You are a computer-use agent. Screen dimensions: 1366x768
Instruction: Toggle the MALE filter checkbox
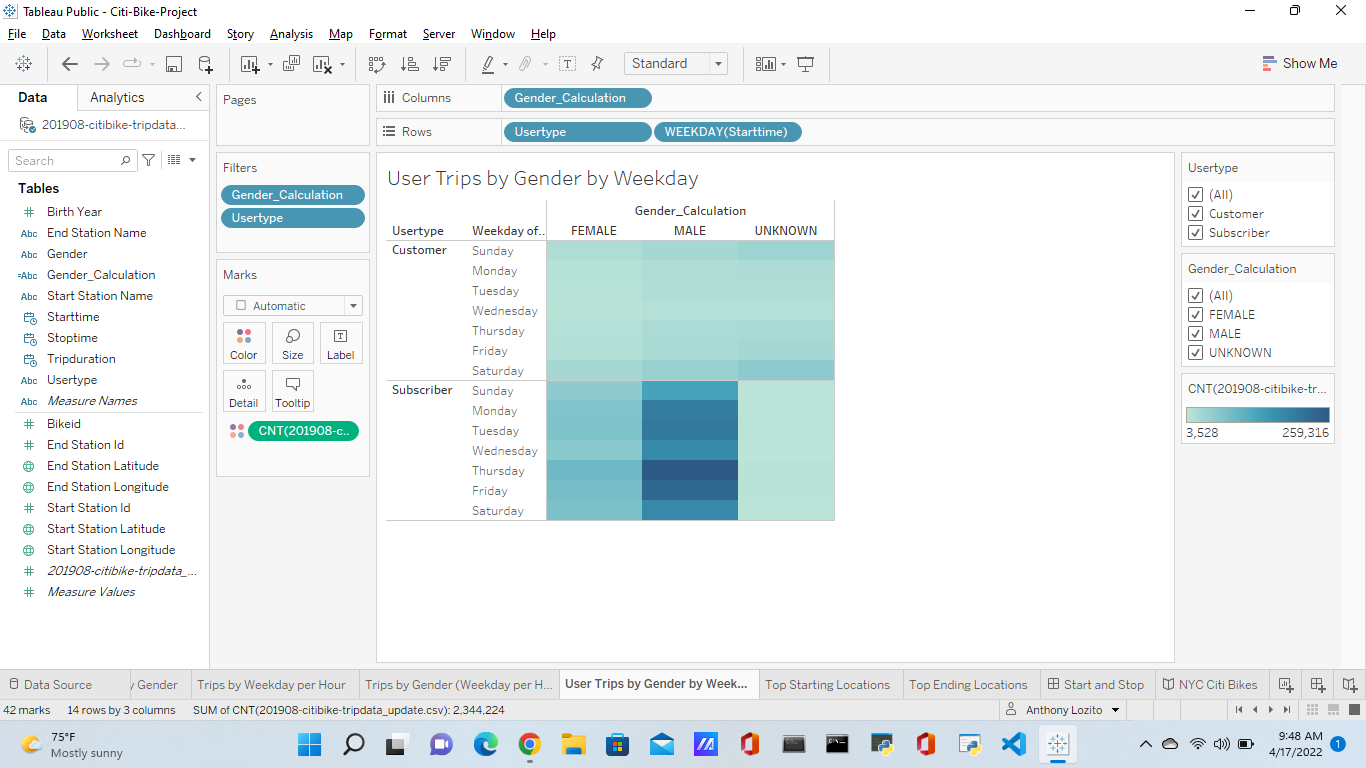[x=1195, y=334]
